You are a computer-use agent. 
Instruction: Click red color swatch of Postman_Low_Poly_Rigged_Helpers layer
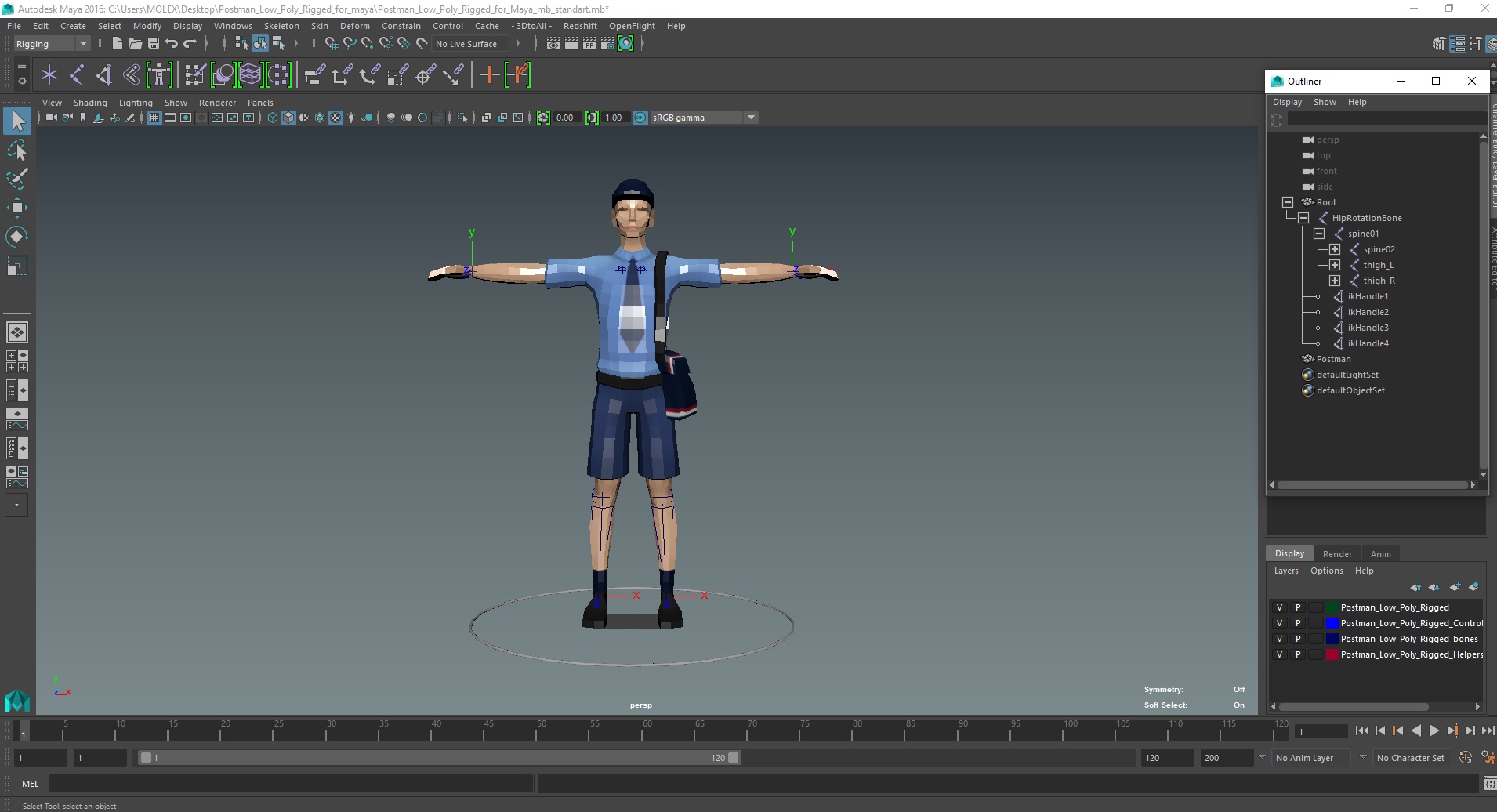[x=1332, y=654]
